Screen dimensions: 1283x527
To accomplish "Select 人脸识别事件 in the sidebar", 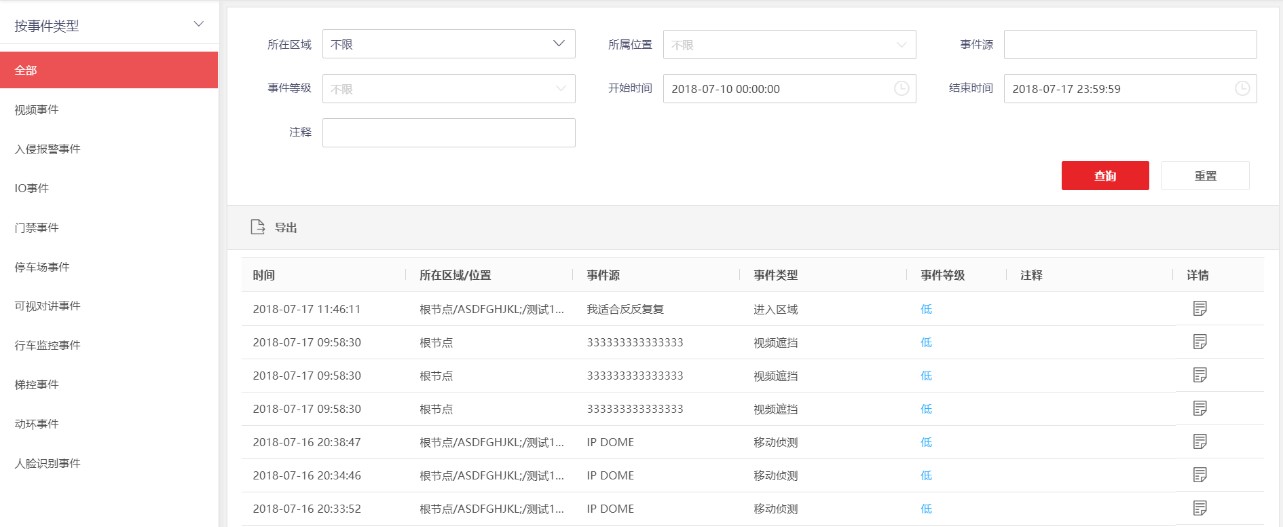I will (x=47, y=464).
